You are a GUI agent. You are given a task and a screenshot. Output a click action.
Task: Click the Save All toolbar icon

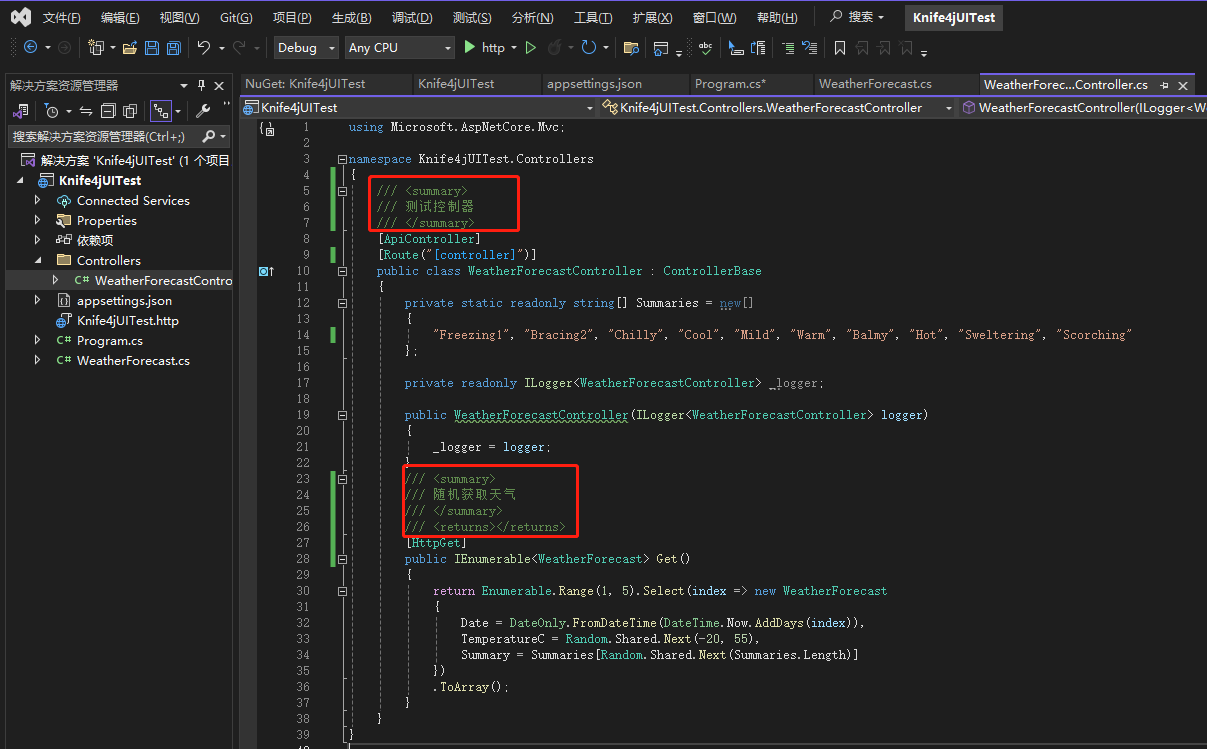pyautogui.click(x=174, y=47)
